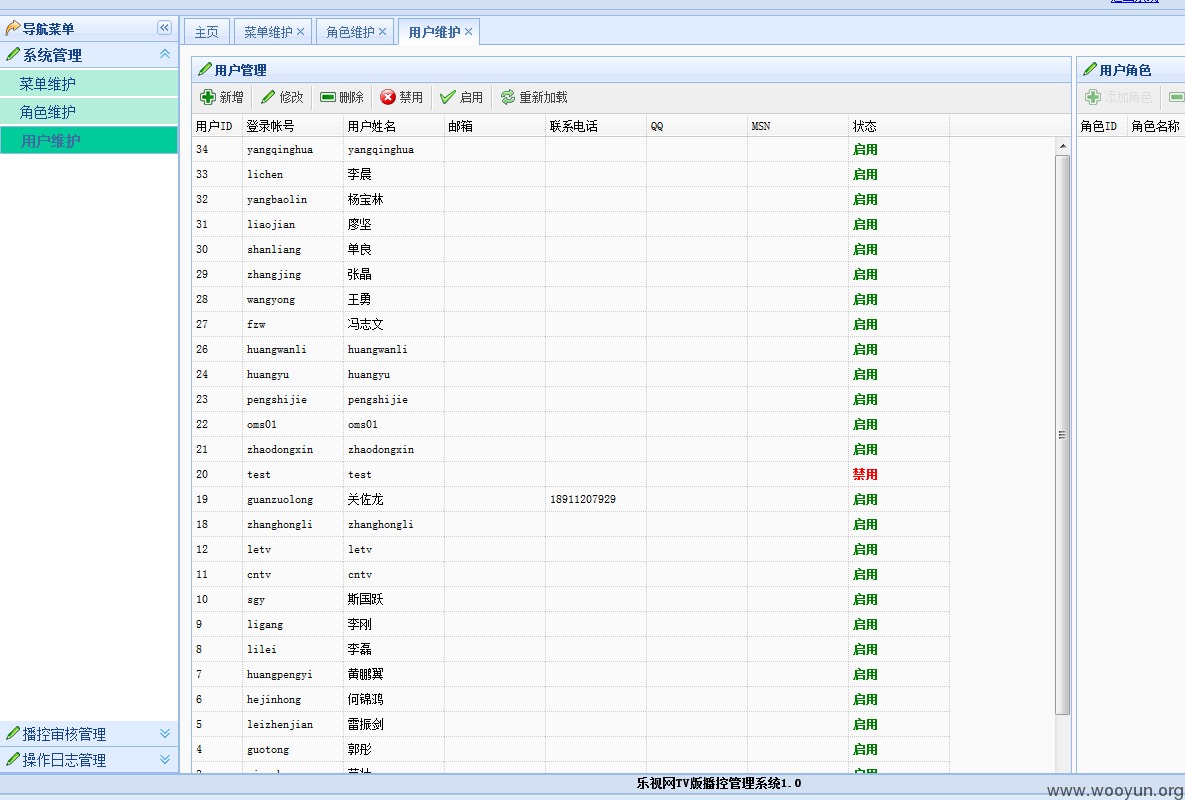The image size is (1185, 800).
Task: Click the green checkmark 启用 enable icon
Action: (x=447, y=97)
